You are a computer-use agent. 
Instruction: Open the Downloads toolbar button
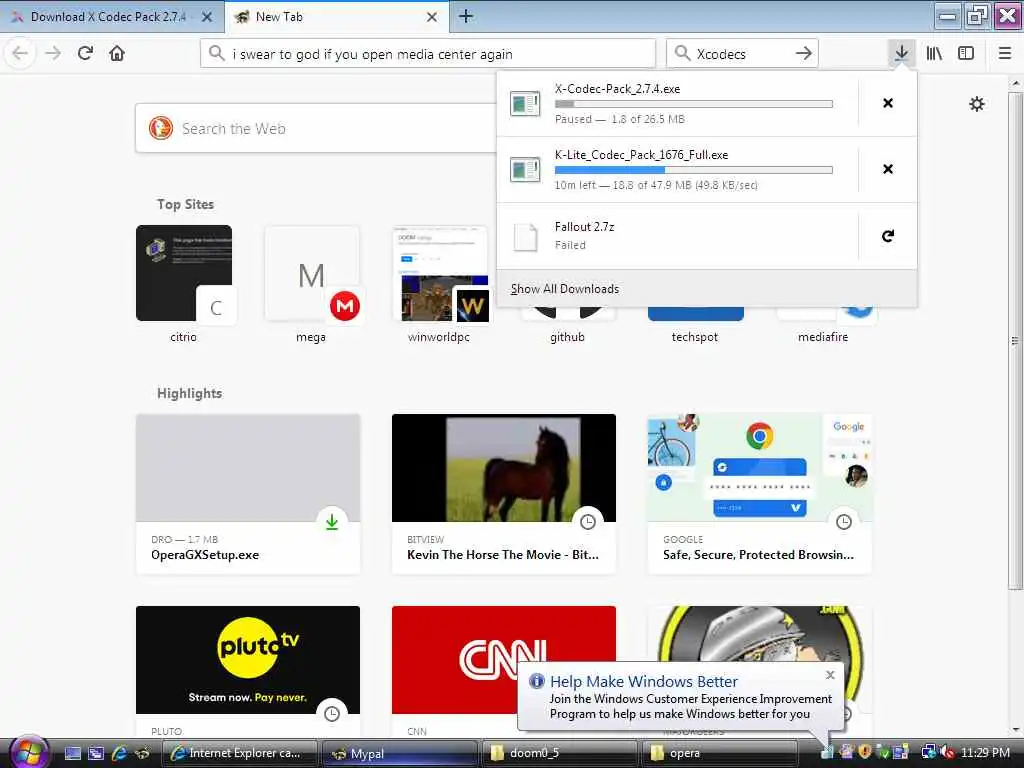click(x=901, y=54)
